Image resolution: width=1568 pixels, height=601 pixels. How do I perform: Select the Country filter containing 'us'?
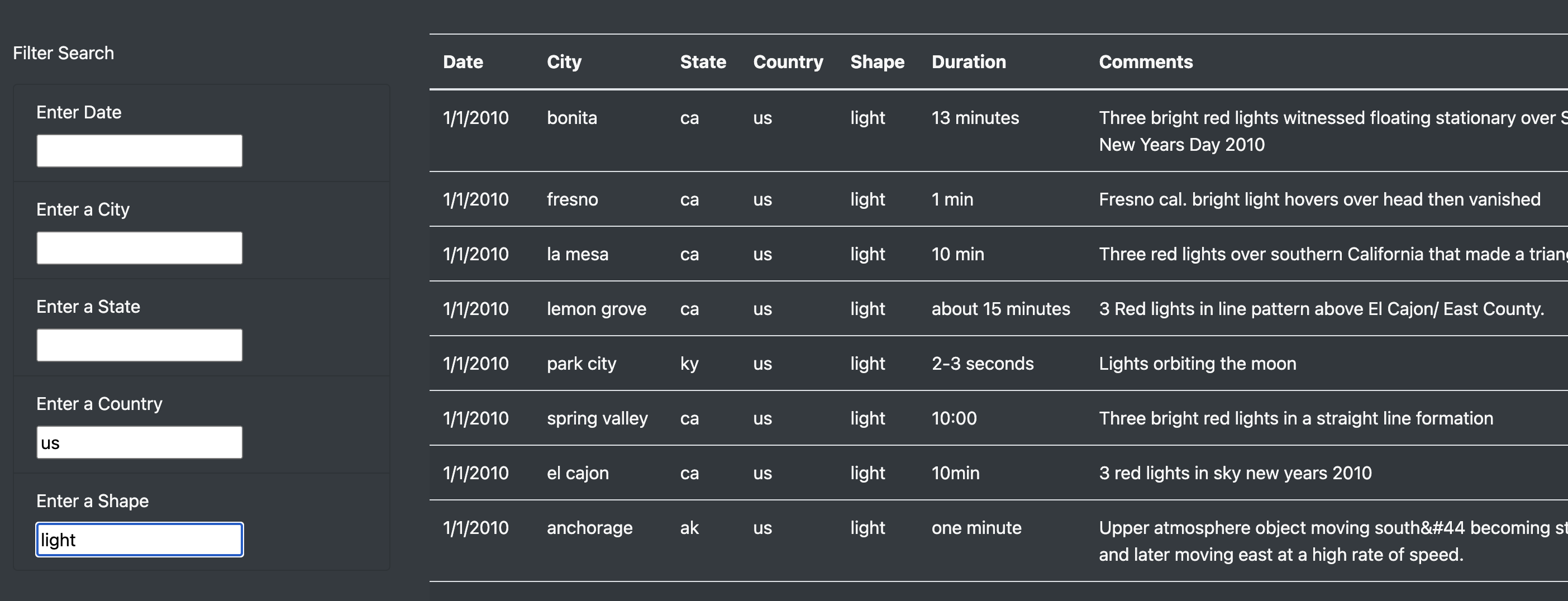139,441
